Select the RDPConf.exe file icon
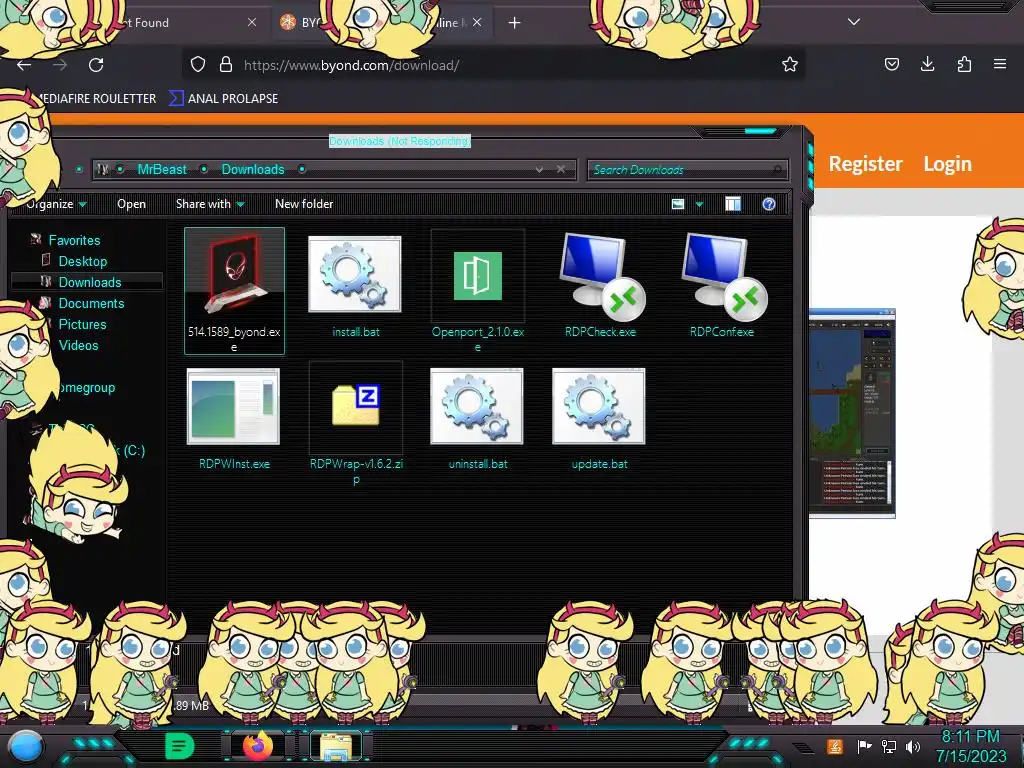The image size is (1024, 768). [x=722, y=278]
